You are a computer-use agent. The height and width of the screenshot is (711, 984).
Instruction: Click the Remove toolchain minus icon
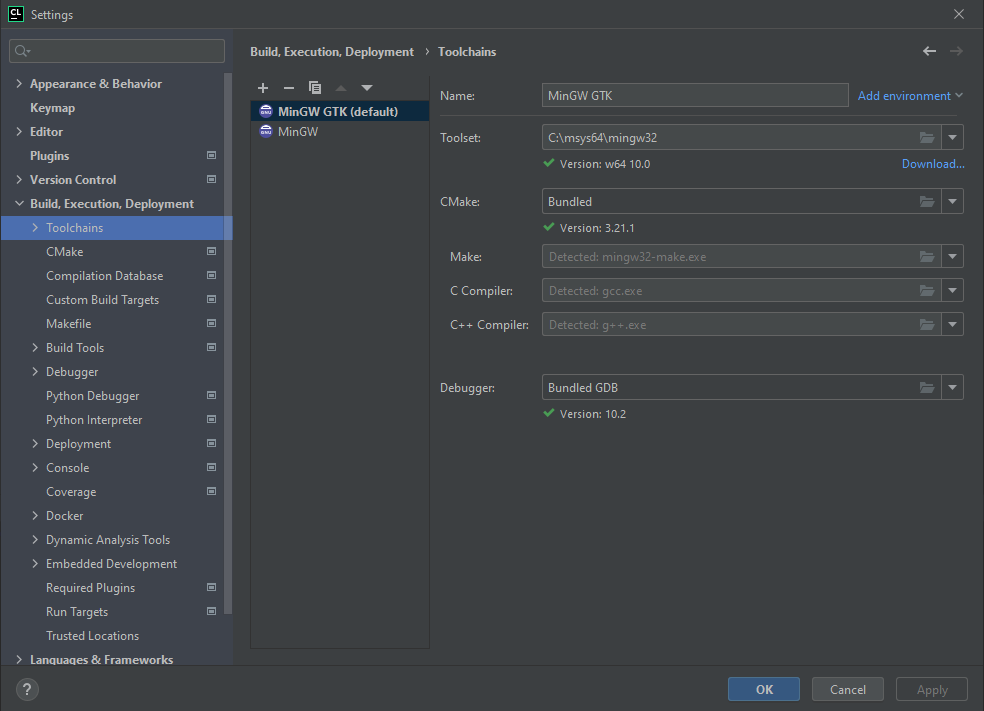289,88
